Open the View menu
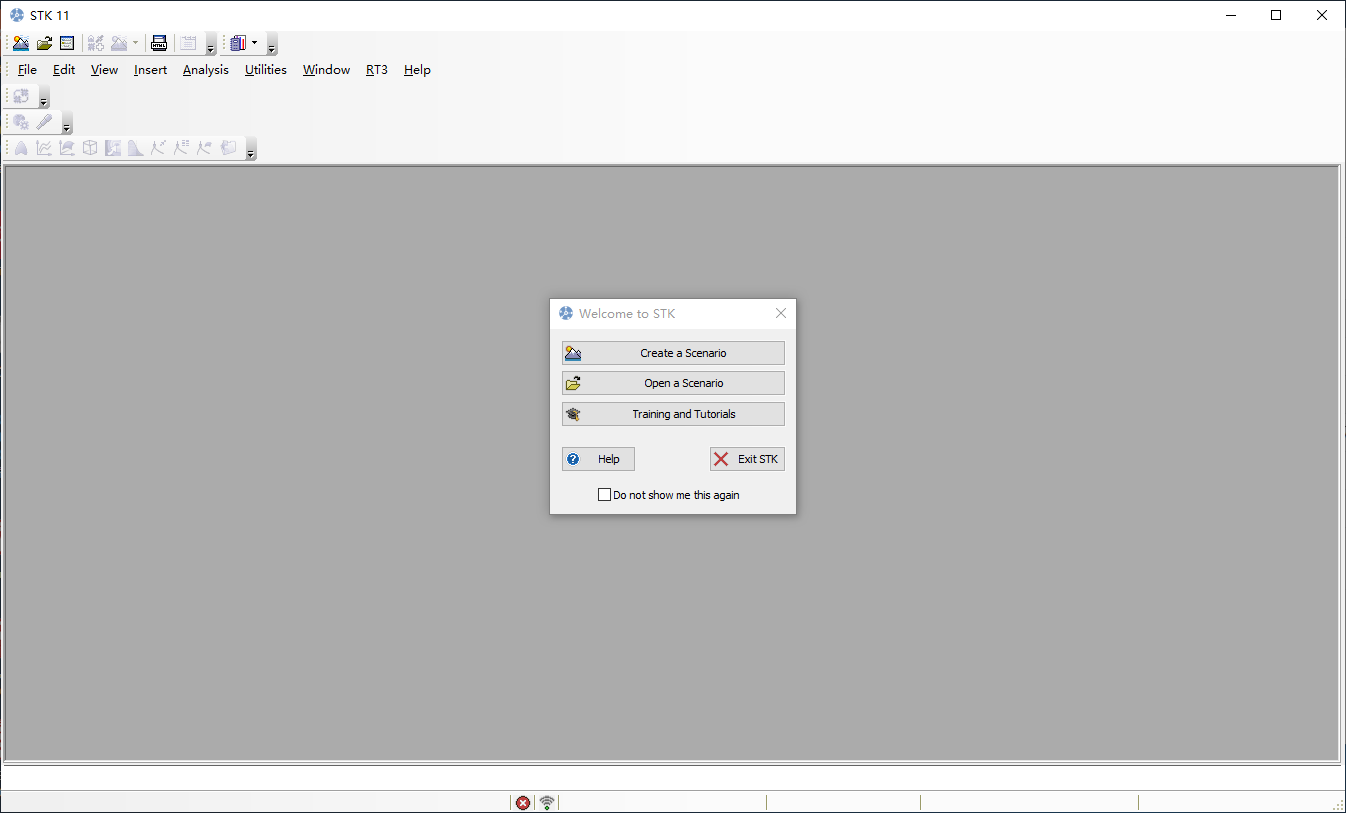 pyautogui.click(x=104, y=70)
